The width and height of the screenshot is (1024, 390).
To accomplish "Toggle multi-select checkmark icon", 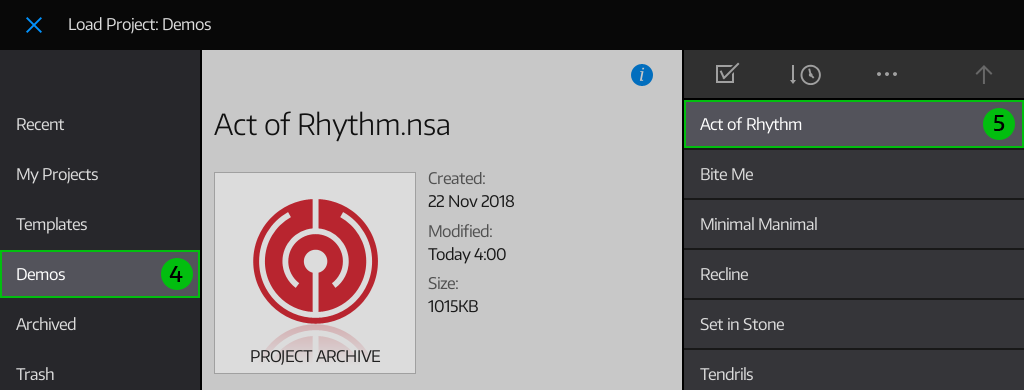I will click(x=727, y=74).
